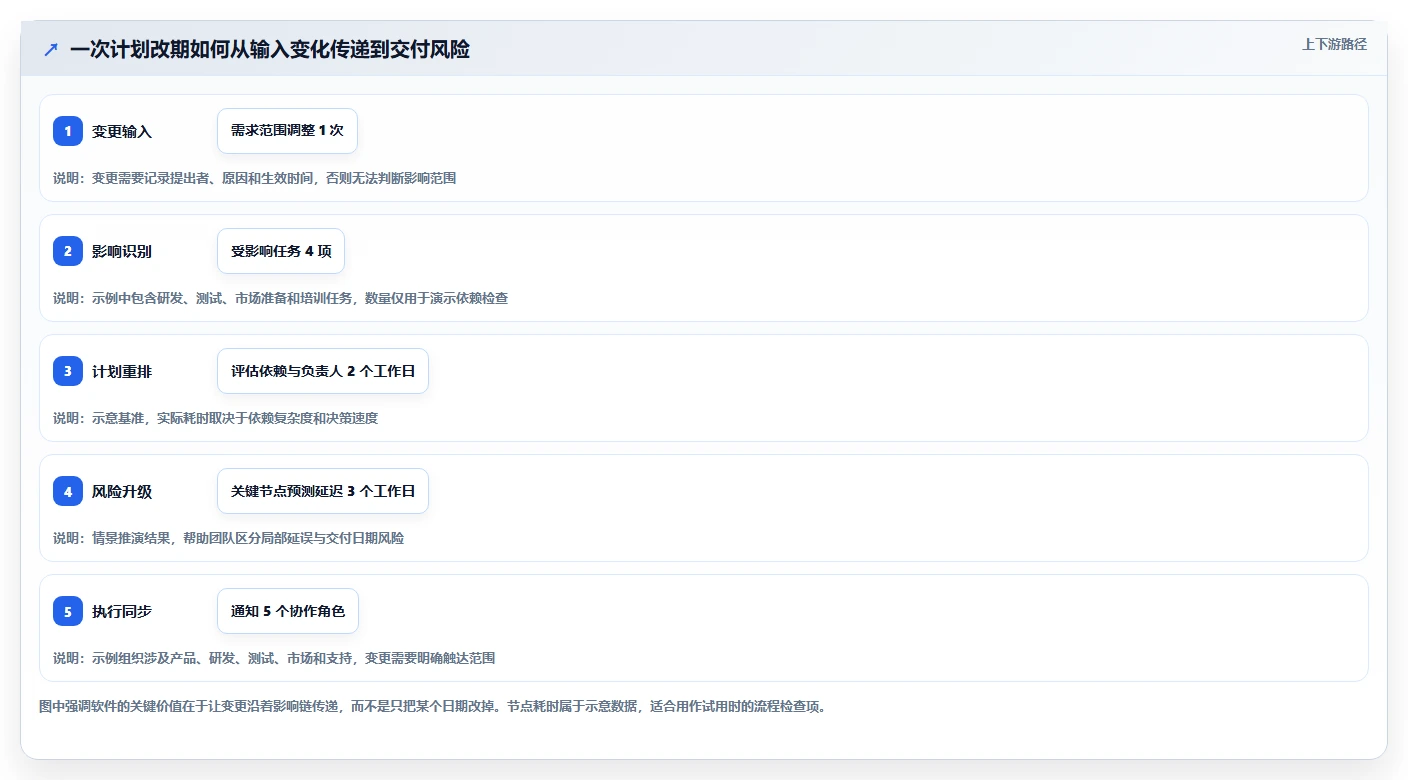Image resolution: width=1408 pixels, height=780 pixels.
Task: Select the 关键节点预测延迟 3 个工作日 chip
Action: [x=323, y=491]
